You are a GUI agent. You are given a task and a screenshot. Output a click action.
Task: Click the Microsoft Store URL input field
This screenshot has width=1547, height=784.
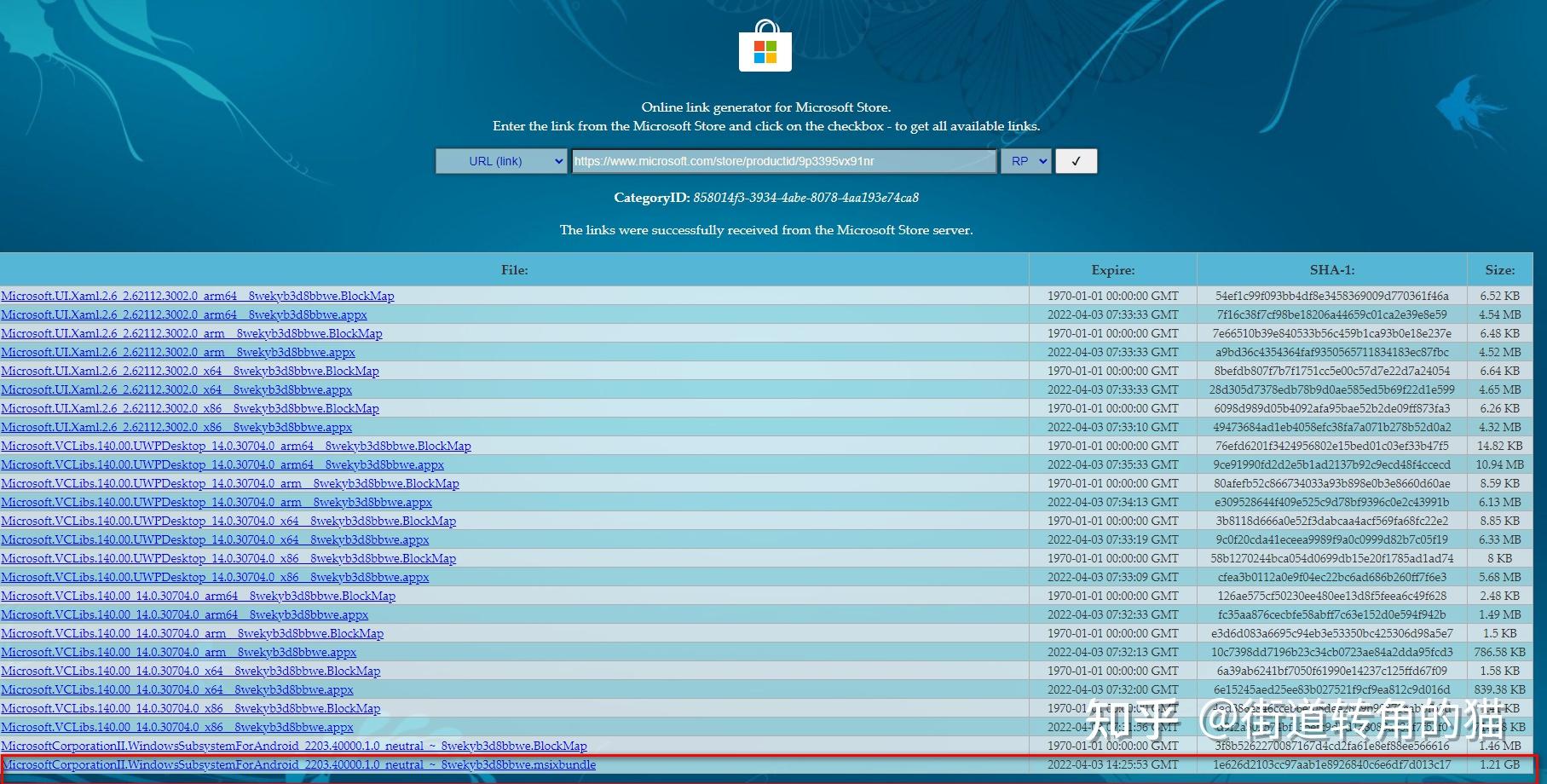tap(783, 161)
